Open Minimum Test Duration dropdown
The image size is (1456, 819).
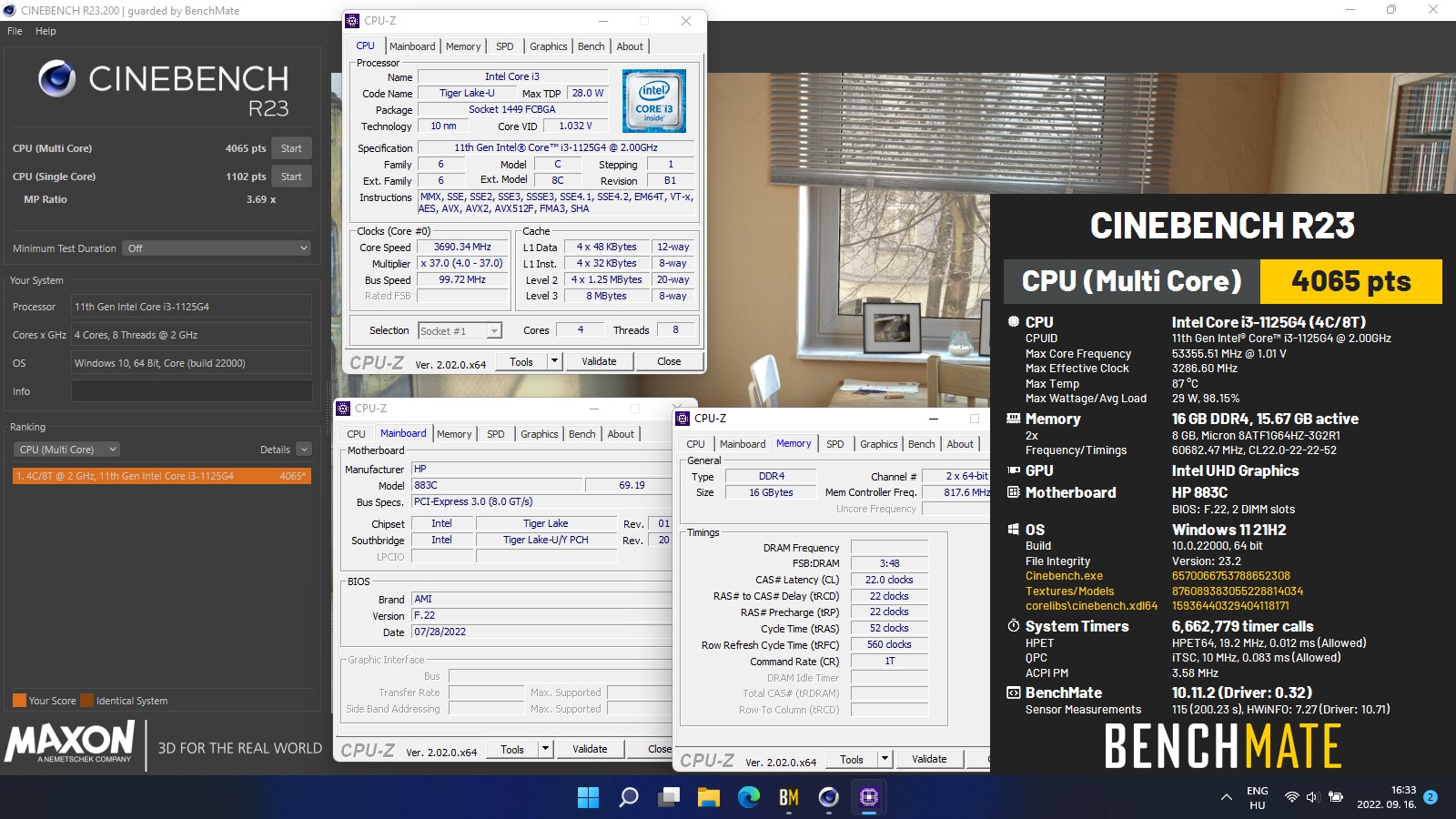click(217, 248)
